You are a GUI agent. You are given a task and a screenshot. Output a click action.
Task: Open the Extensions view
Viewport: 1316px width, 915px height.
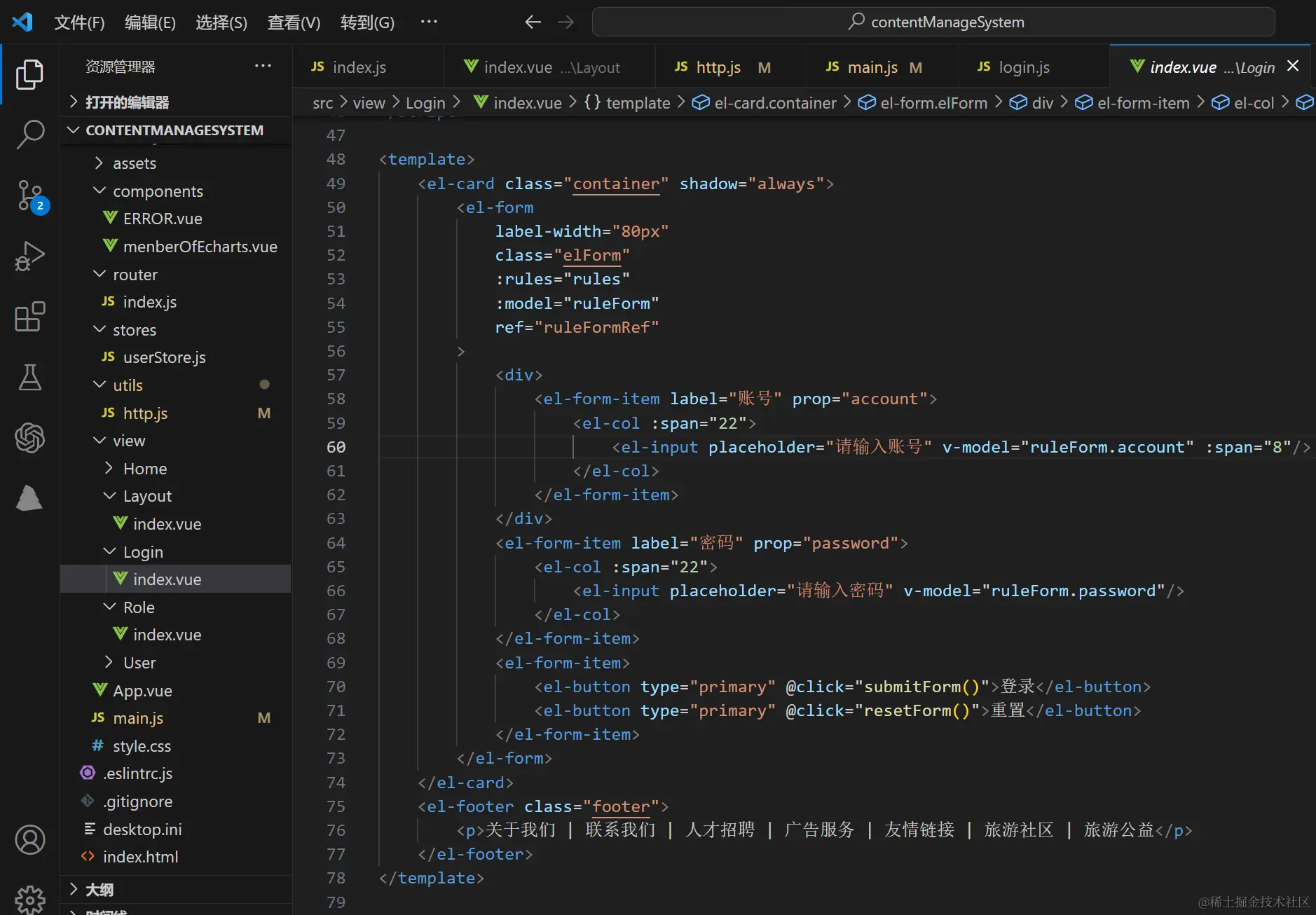tap(29, 317)
